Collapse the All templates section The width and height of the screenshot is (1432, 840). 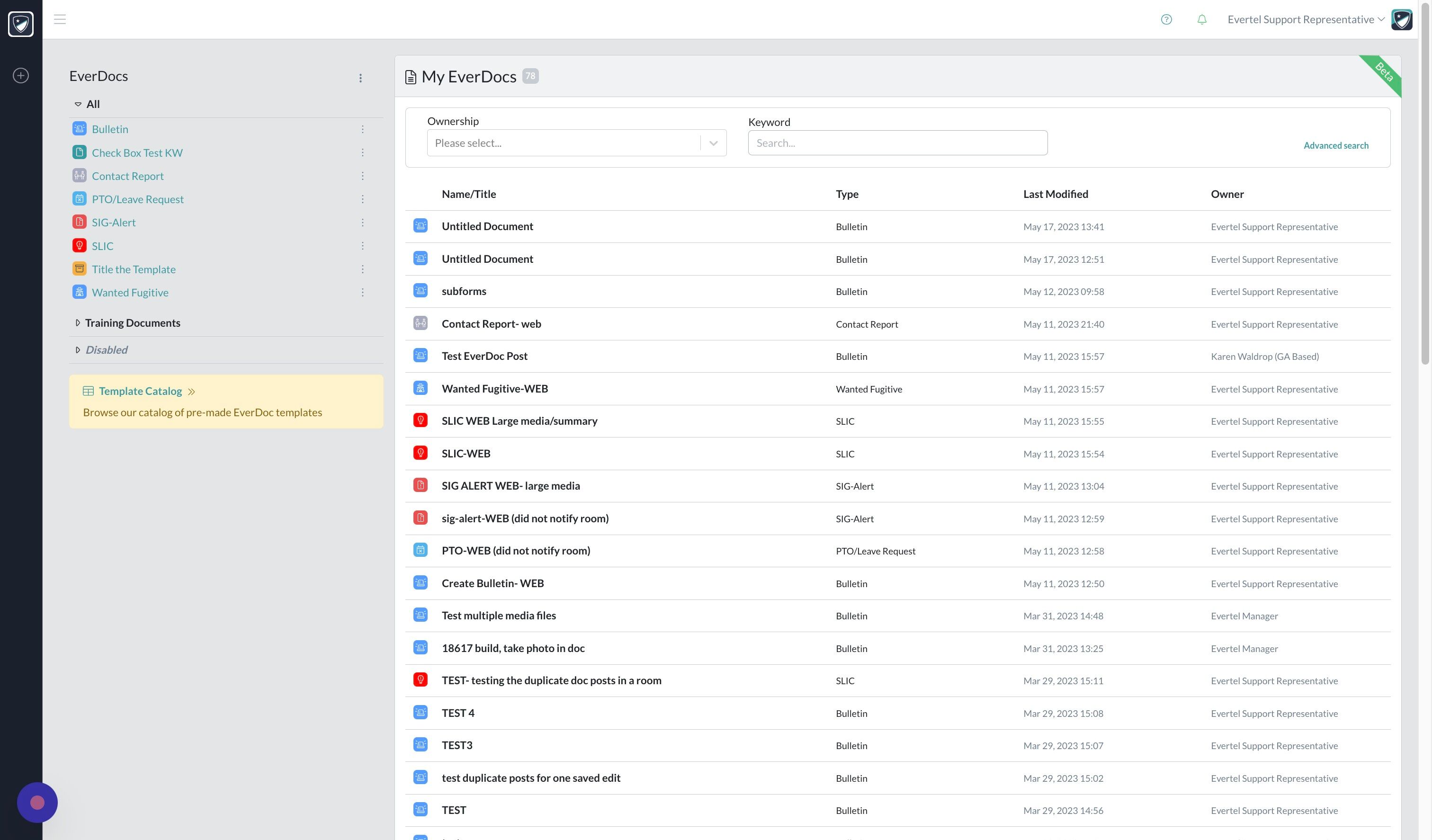78,105
